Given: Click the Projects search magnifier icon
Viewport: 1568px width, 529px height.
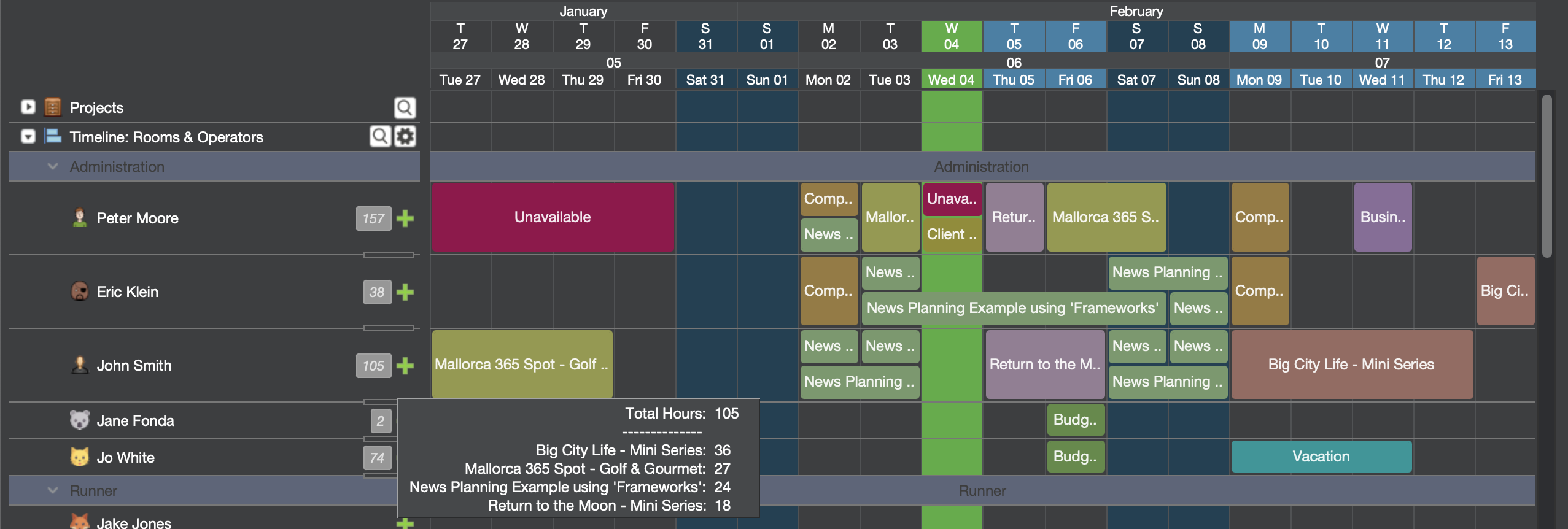Looking at the screenshot, I should coord(405,108).
